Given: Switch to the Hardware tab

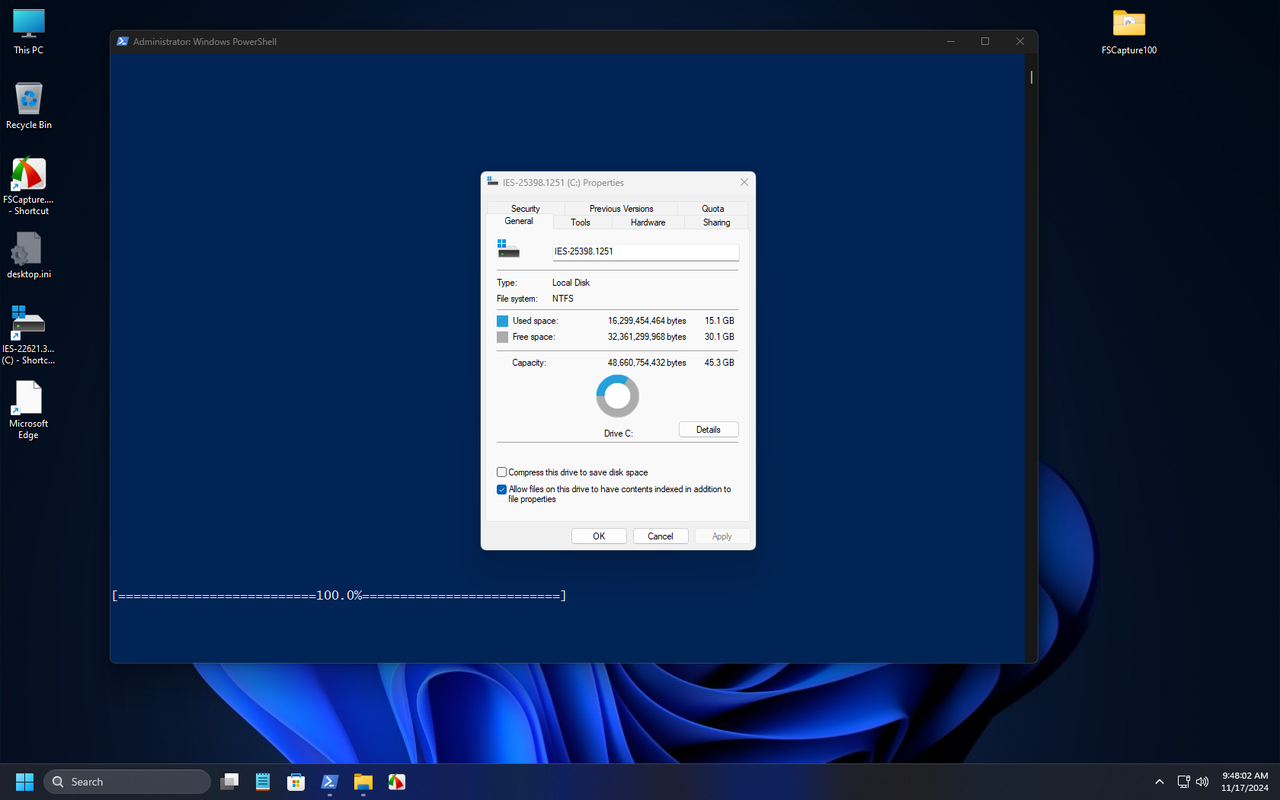Looking at the screenshot, I should pos(648,222).
